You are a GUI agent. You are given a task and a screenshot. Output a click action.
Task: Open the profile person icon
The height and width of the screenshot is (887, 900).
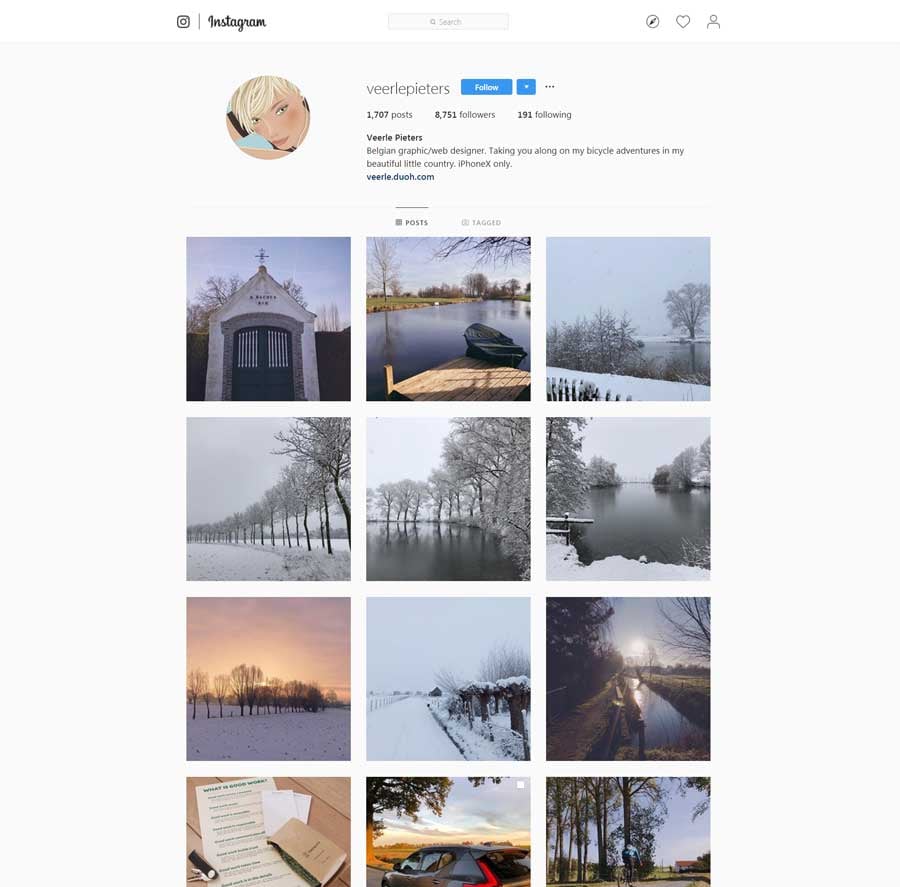tap(713, 22)
